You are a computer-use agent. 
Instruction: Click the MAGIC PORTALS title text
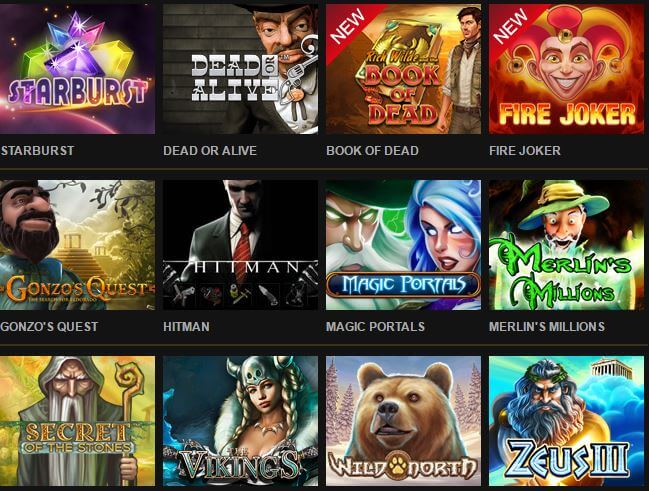(375, 327)
